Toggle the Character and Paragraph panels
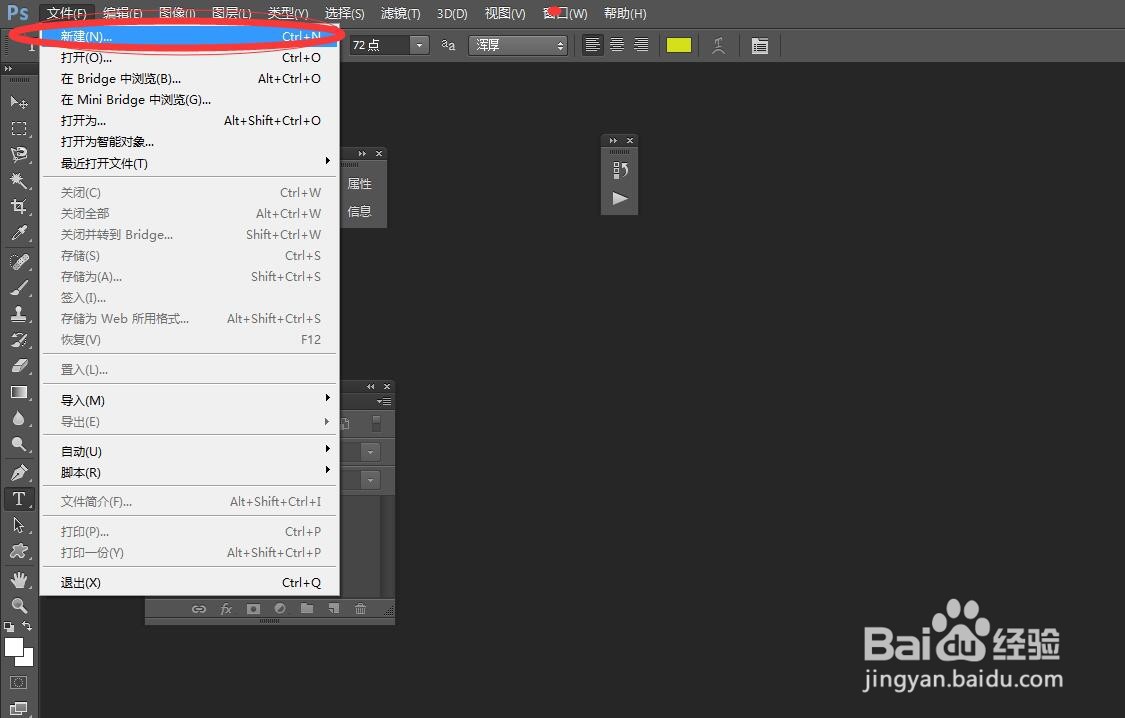Viewport: 1125px width, 718px height. tap(760, 45)
